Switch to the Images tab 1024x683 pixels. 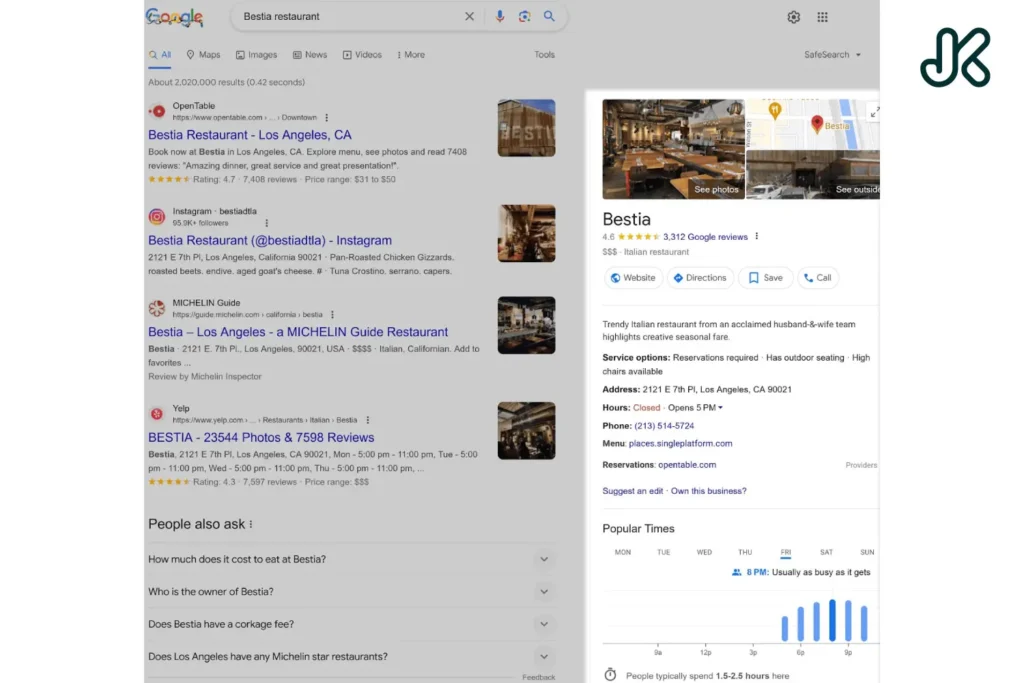[256, 55]
